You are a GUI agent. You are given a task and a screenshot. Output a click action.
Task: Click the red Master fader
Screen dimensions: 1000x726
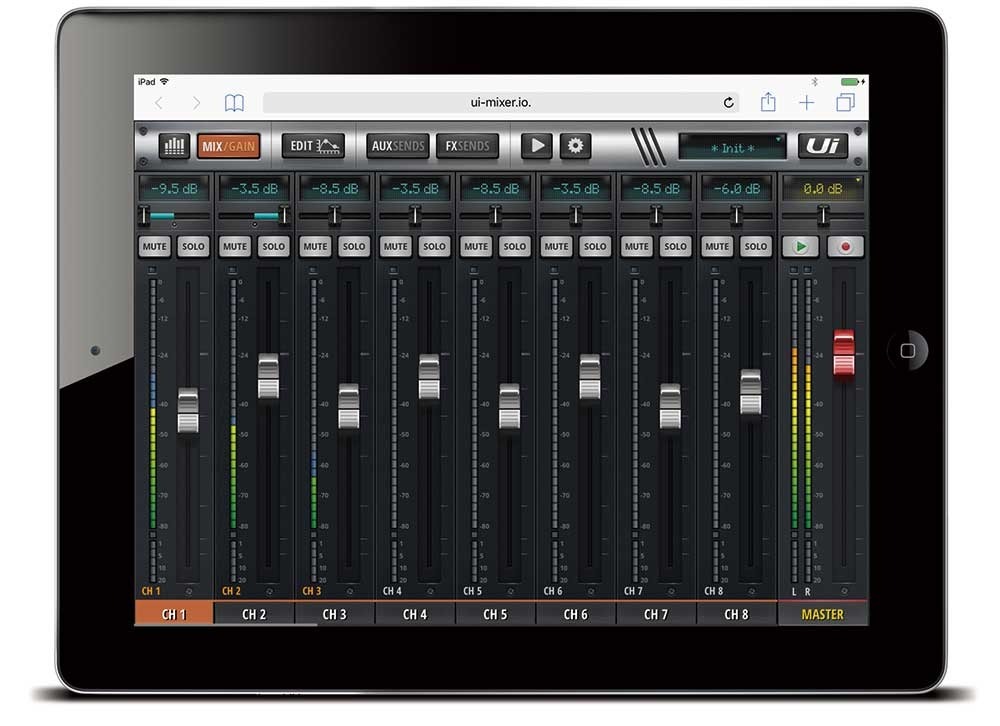843,355
